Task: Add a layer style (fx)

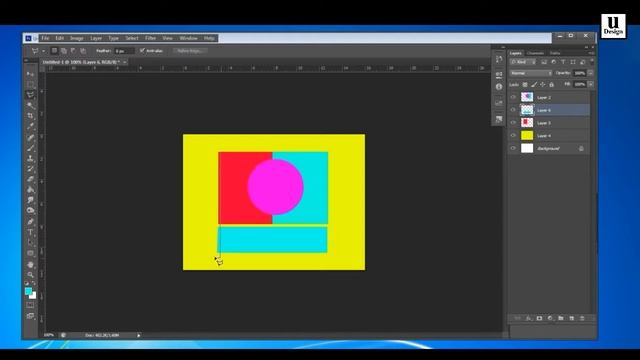Action: (529, 318)
